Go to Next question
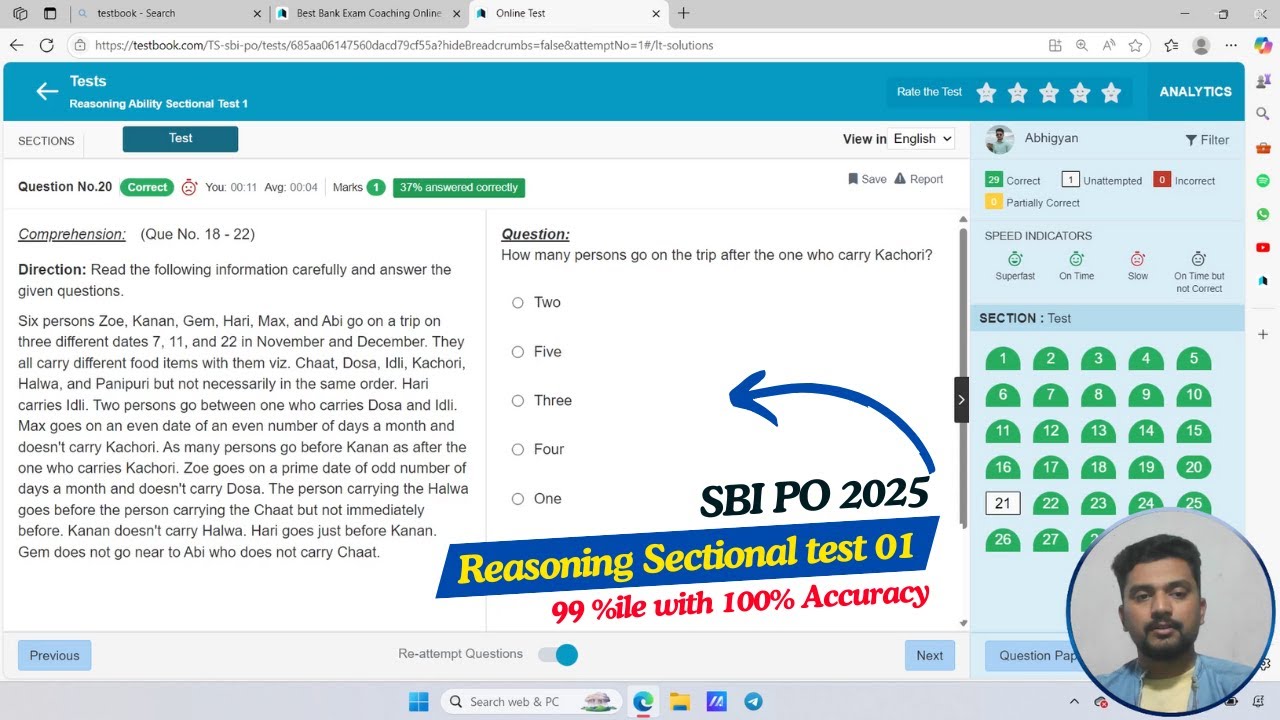The width and height of the screenshot is (1280, 720). (930, 656)
